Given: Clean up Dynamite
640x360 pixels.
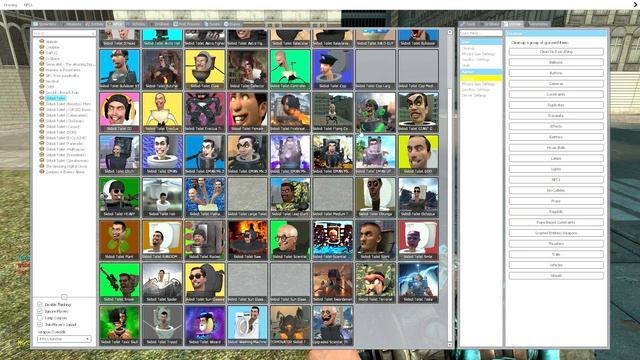Looking at the screenshot, I should [x=556, y=116].
